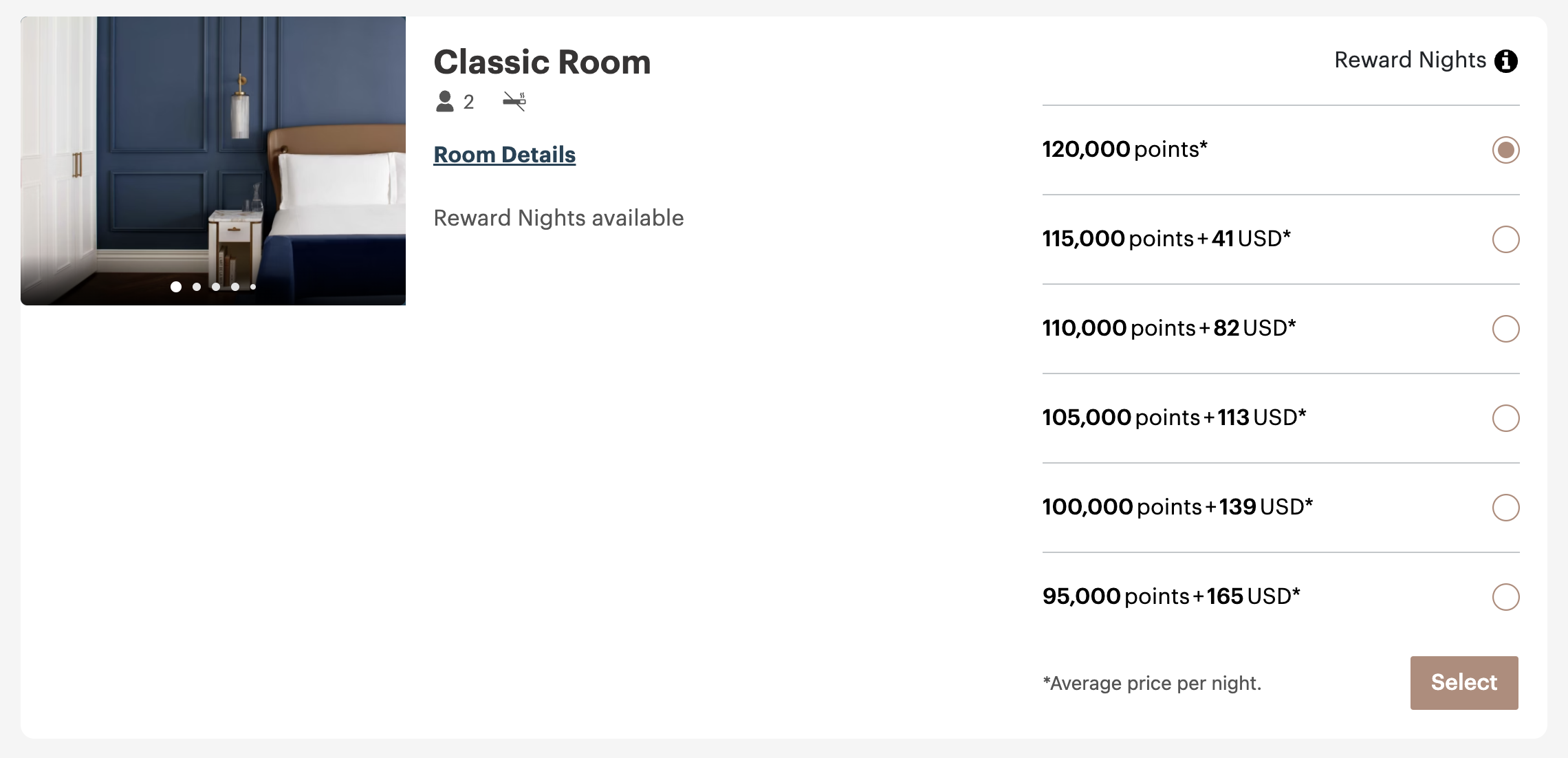This screenshot has width=1568, height=758.
Task: Select the 115,000 points + 41 USD option
Action: tap(1505, 239)
